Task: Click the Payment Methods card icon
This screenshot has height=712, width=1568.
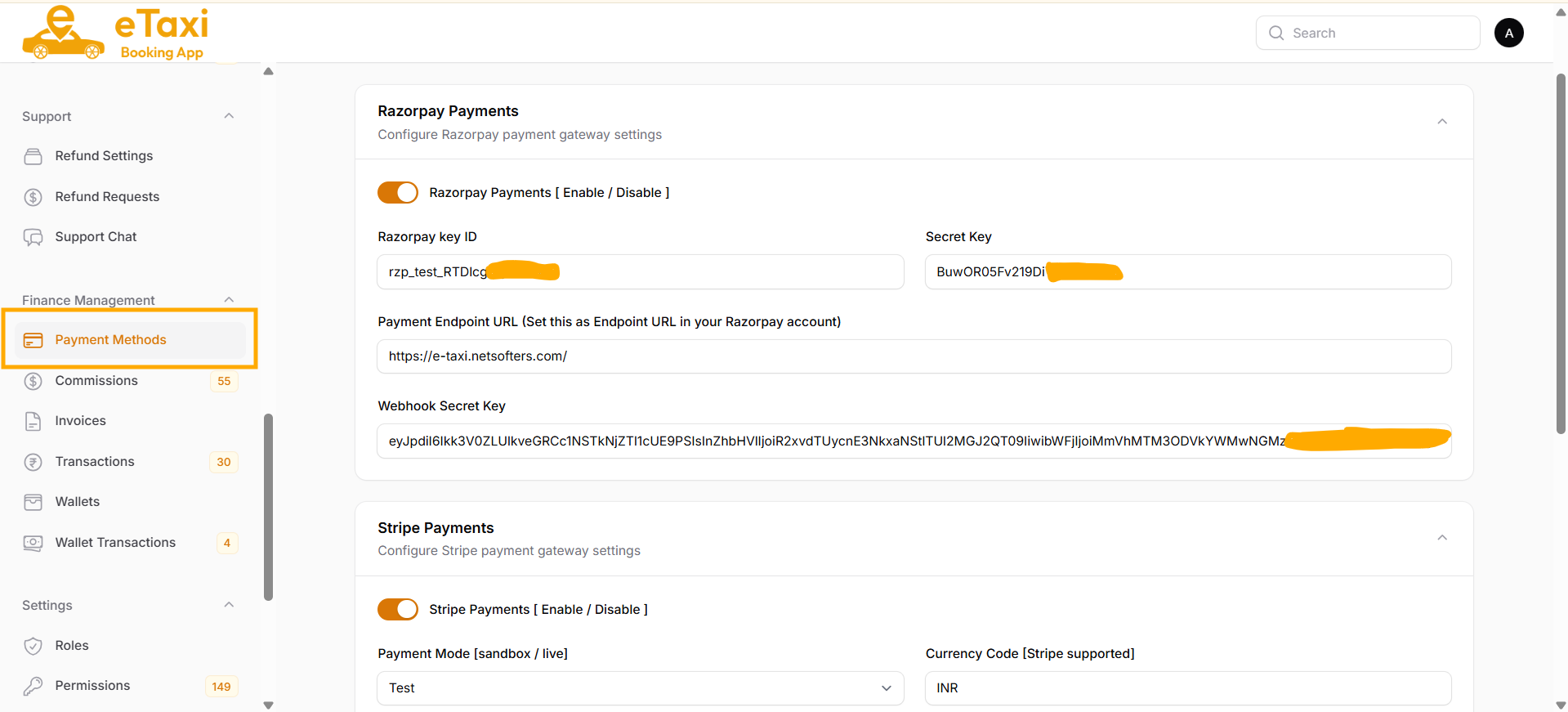Action: (33, 340)
